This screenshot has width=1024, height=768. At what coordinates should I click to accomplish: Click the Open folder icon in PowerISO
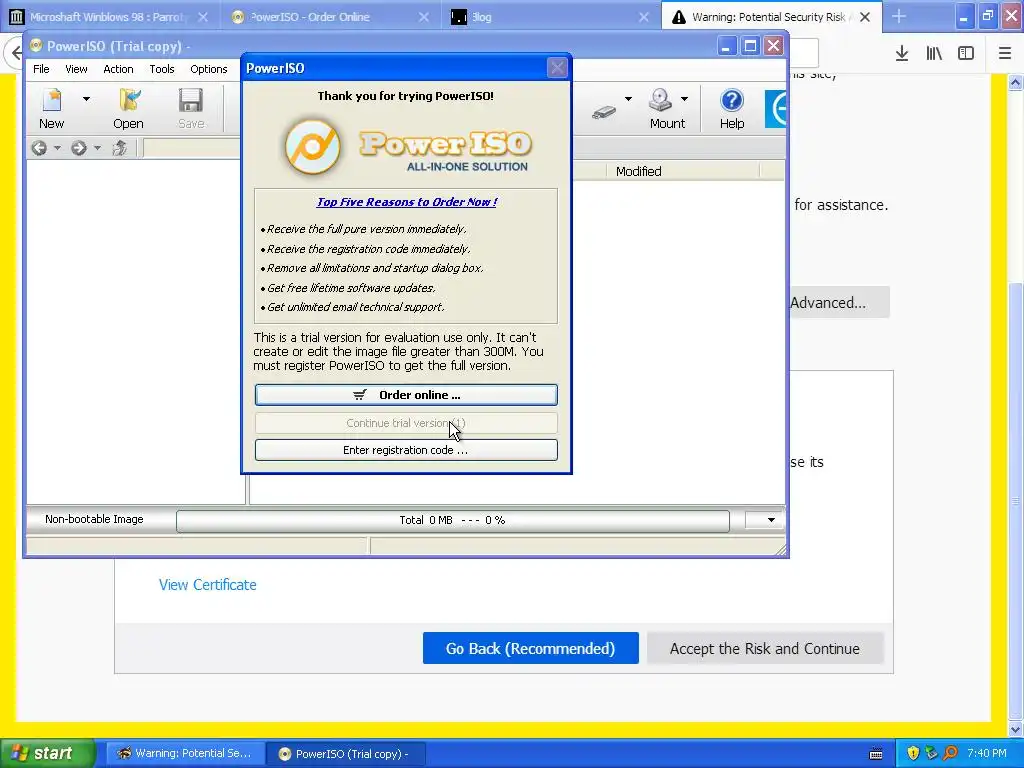(129, 101)
